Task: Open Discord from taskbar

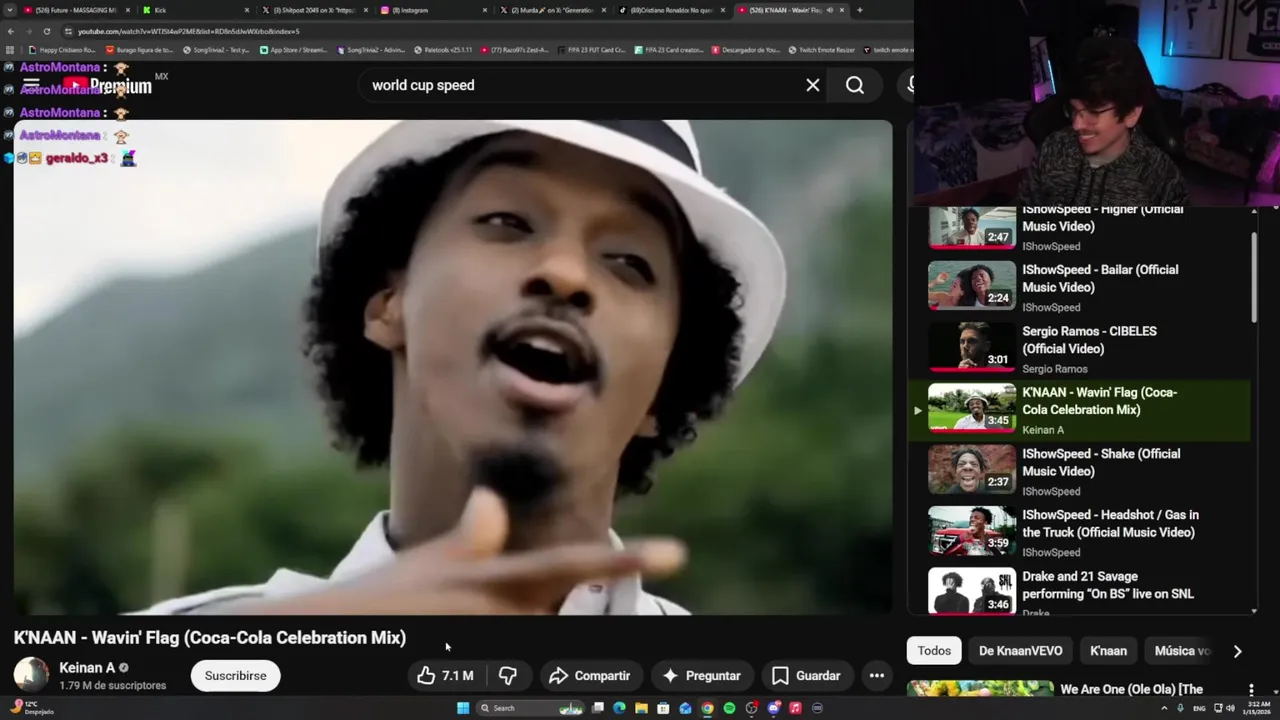Action: coord(773,708)
